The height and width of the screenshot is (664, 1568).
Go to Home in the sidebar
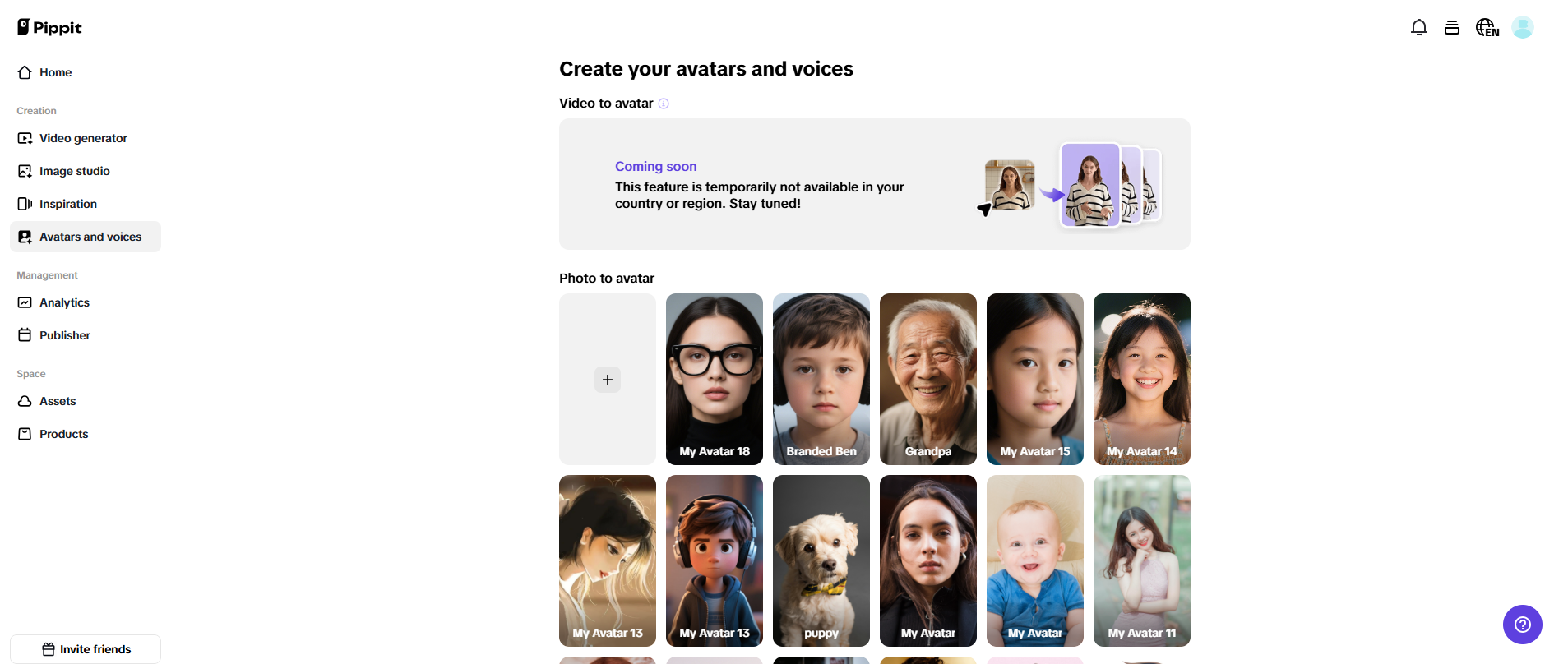pos(55,72)
